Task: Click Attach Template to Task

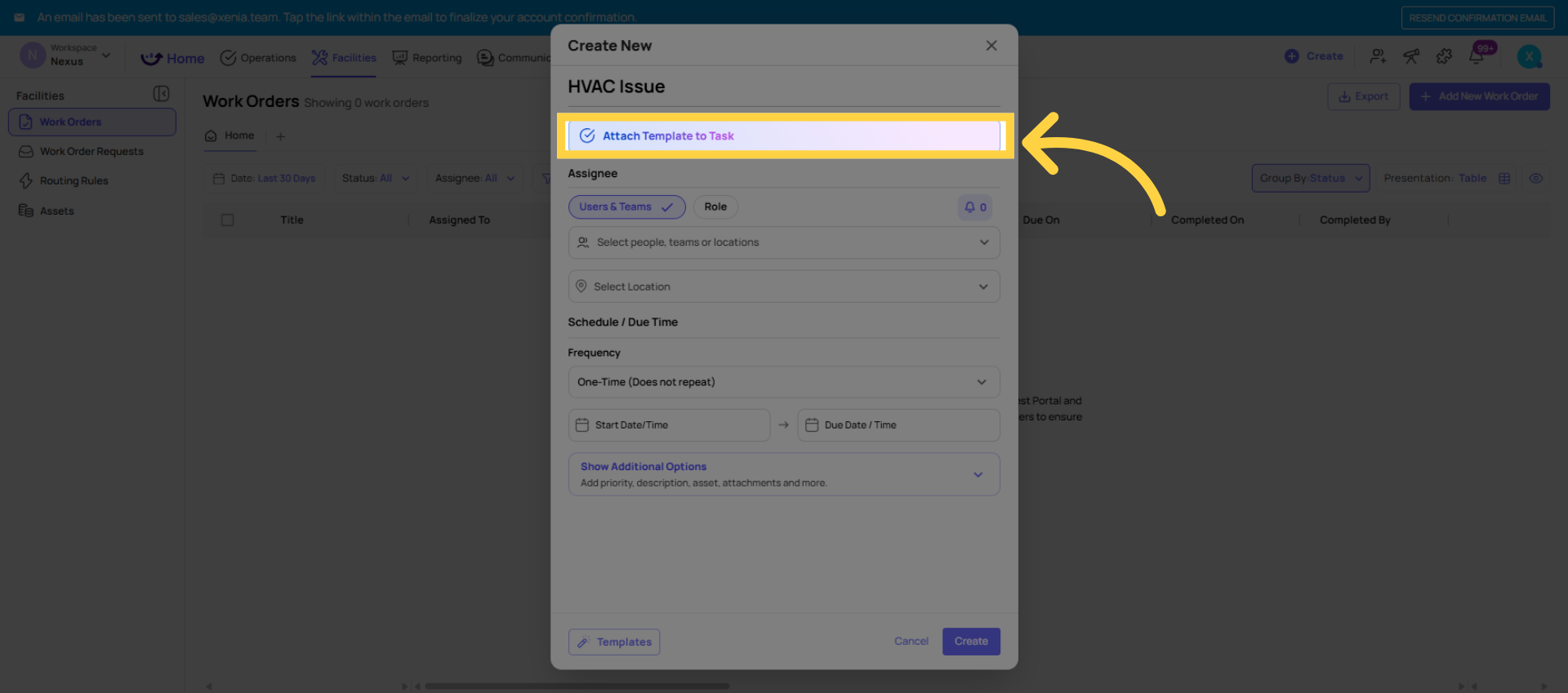Action: tap(784, 135)
